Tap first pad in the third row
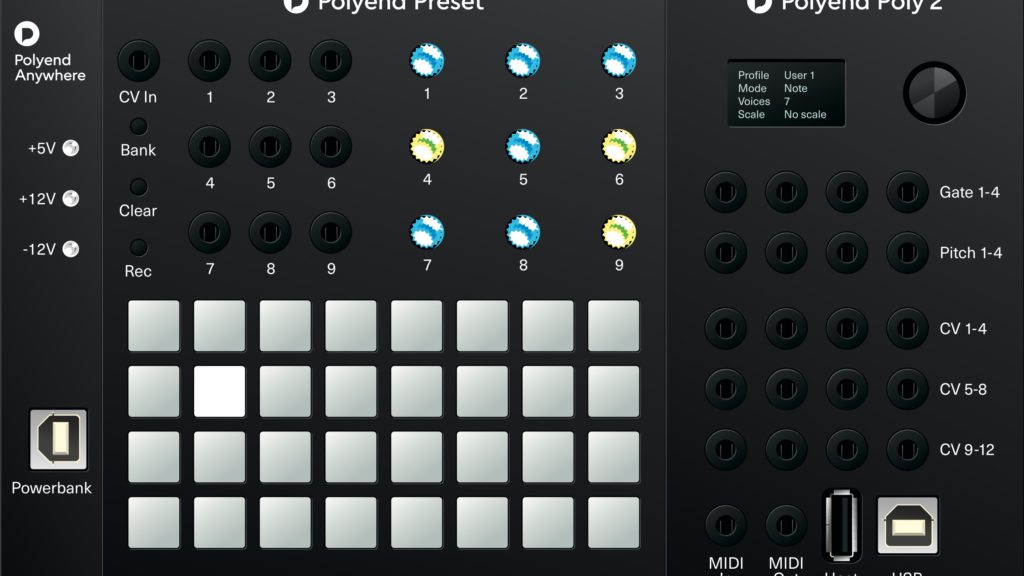The image size is (1024, 576). tap(153, 456)
